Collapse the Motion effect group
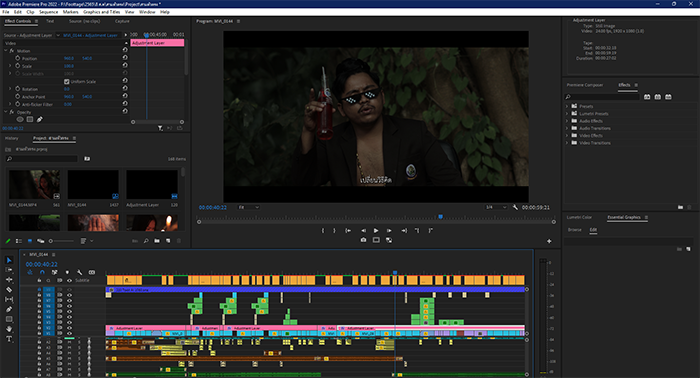Image resolution: width=700 pixels, height=378 pixels. 5,50
